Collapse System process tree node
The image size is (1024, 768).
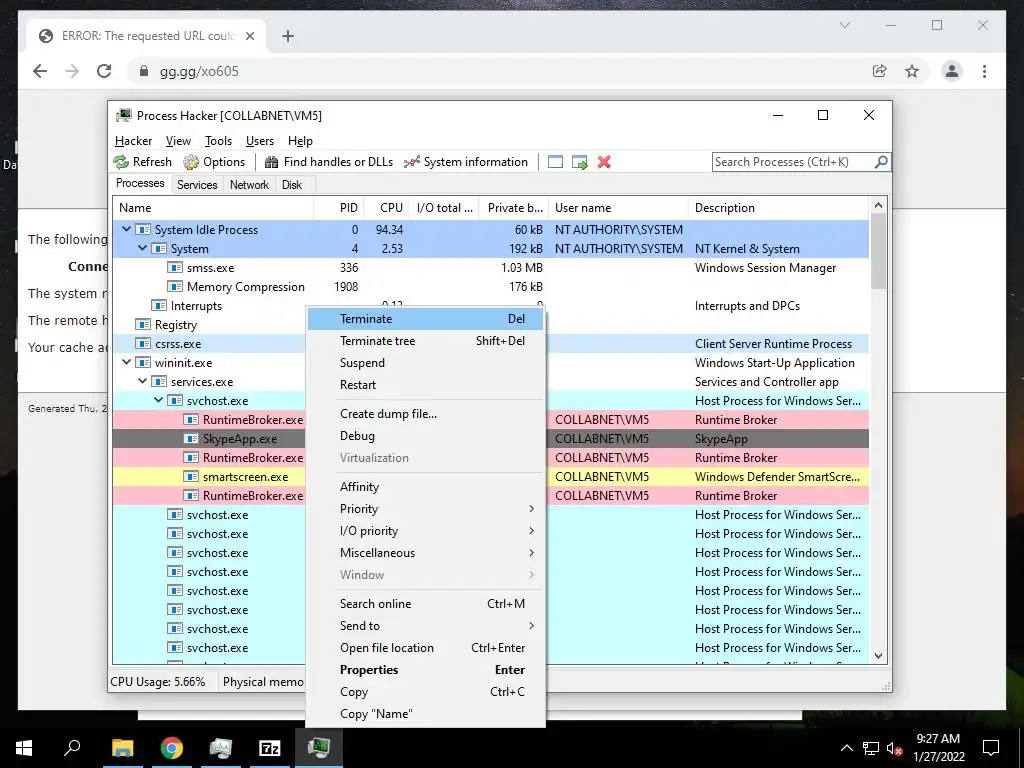click(x=142, y=248)
